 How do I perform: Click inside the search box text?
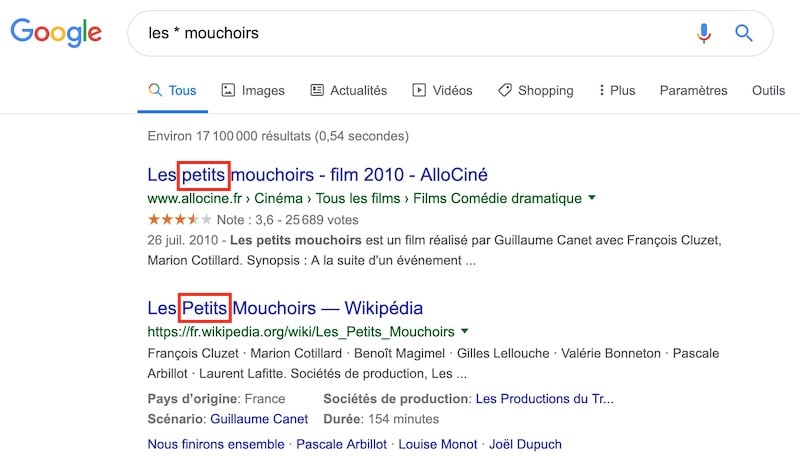click(300, 33)
